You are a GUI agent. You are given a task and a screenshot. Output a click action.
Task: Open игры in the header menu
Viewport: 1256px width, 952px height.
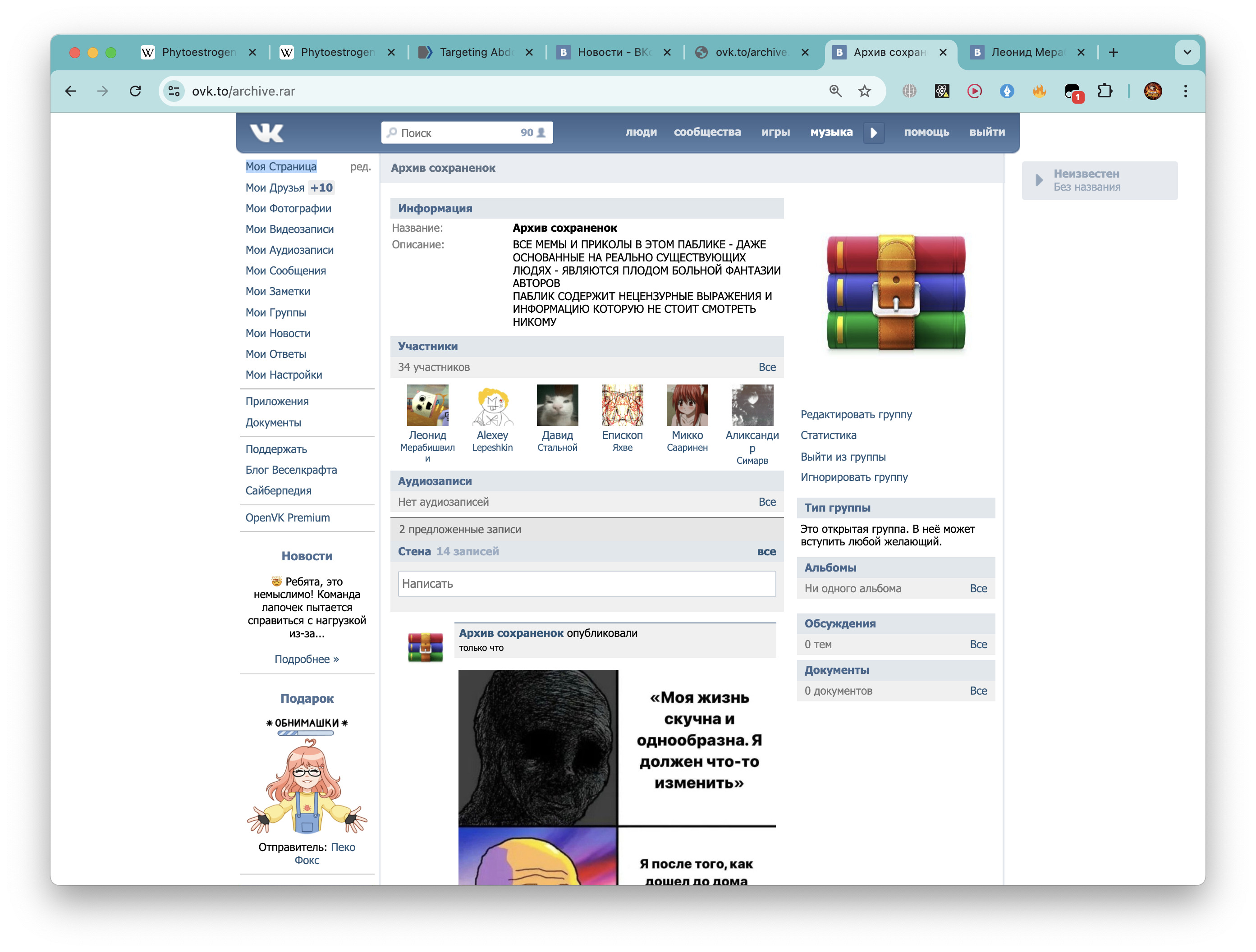coord(775,132)
